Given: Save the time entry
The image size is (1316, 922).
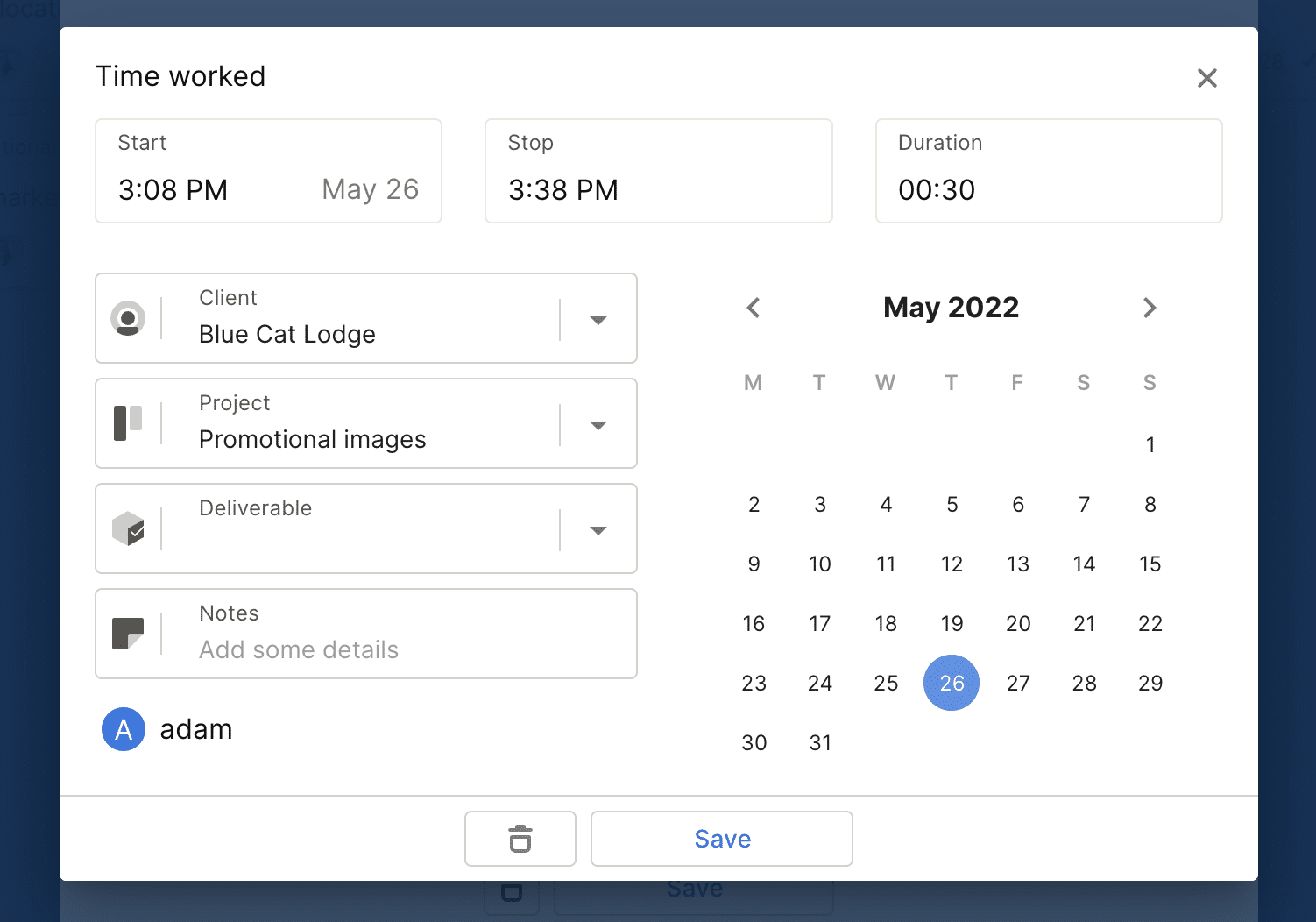Looking at the screenshot, I should pyautogui.click(x=722, y=839).
